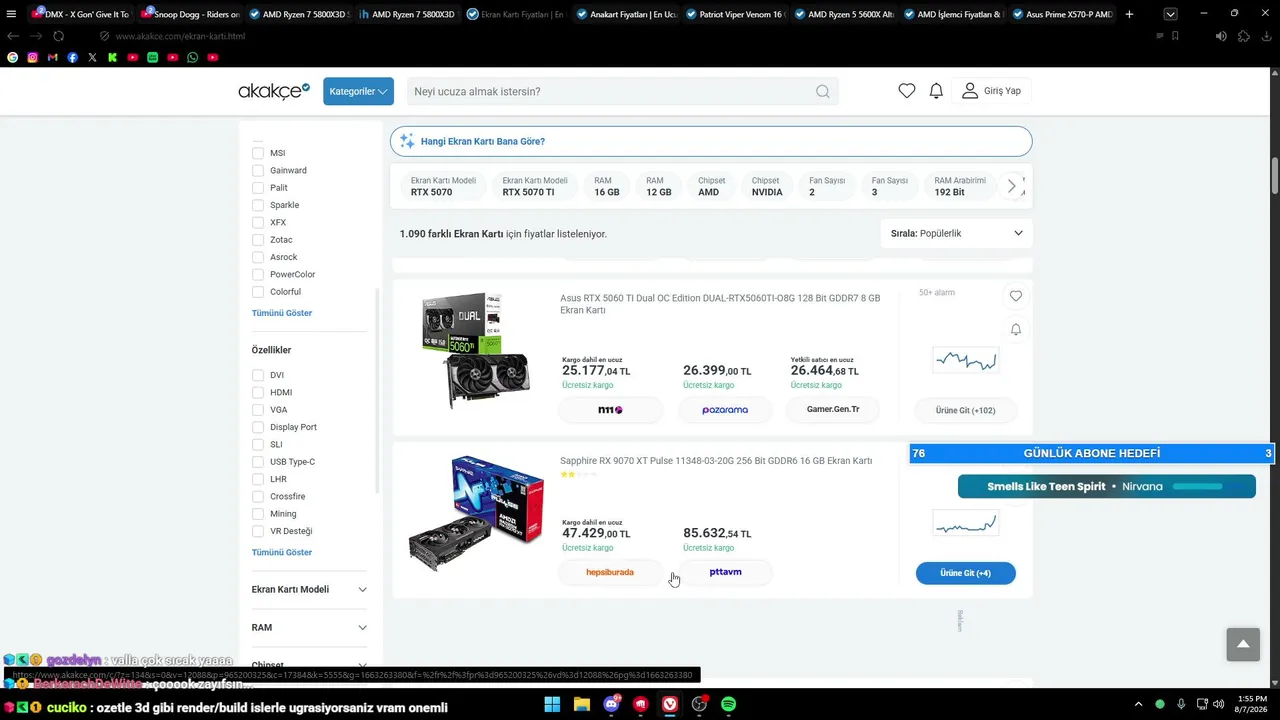Open favorites heart in site header
Image resolution: width=1280 pixels, height=720 pixels.
(x=907, y=91)
